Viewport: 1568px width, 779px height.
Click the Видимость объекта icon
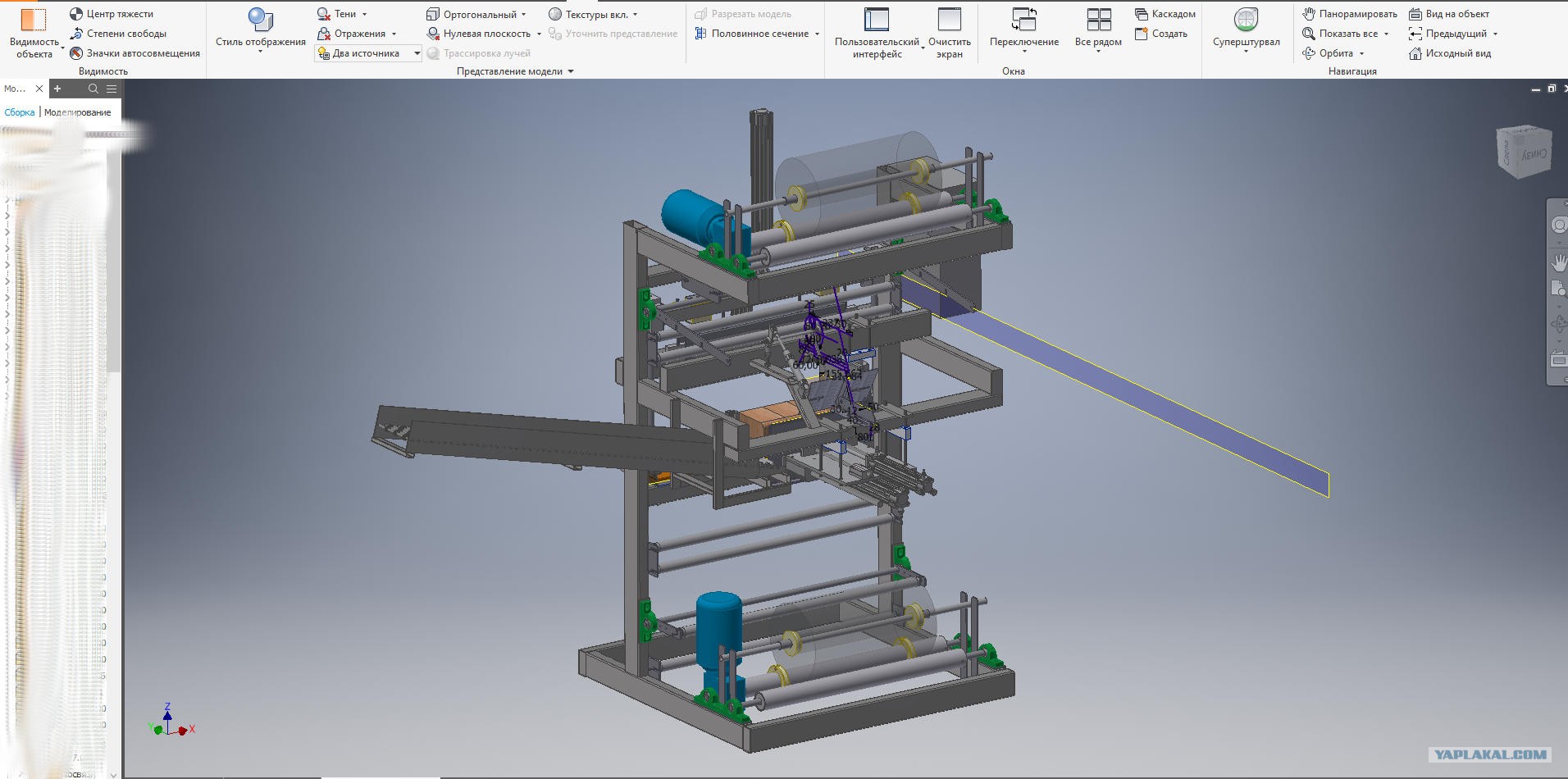tap(34, 20)
